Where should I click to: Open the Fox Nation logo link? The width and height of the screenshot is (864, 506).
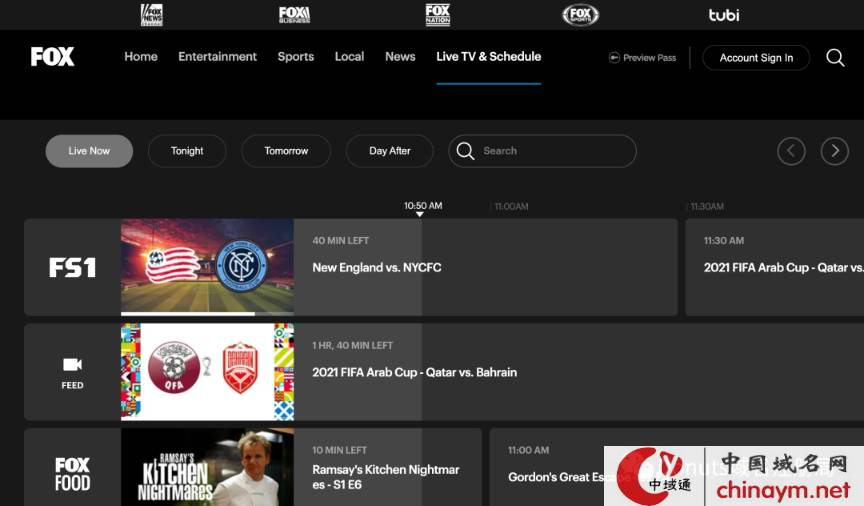click(x=437, y=14)
